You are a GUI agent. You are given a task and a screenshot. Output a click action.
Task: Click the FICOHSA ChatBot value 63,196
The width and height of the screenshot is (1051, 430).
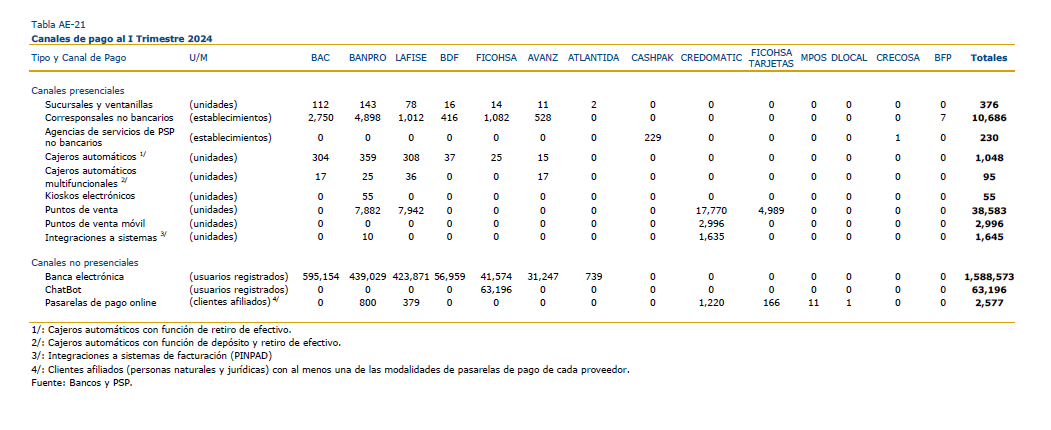pos(496,290)
